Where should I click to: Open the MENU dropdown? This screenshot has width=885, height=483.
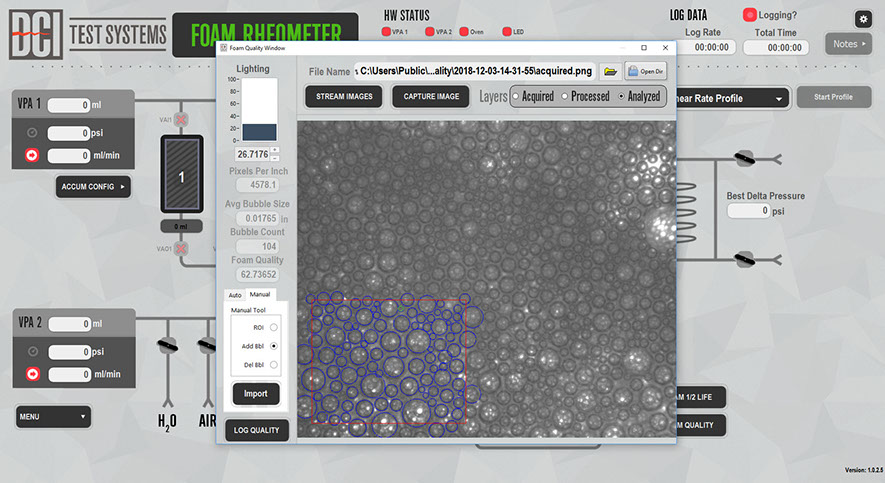click(x=52, y=415)
